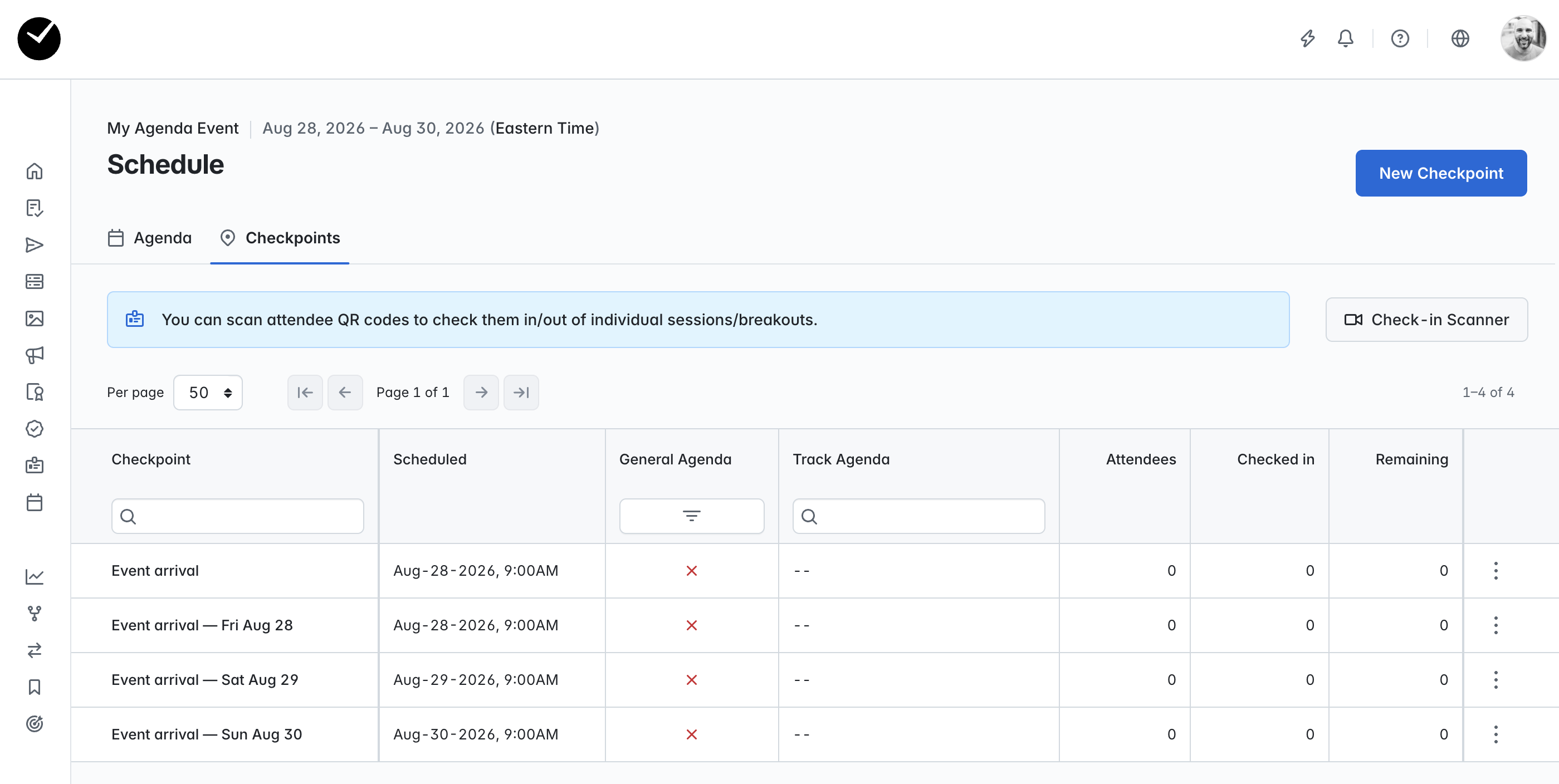The image size is (1559, 784).
Task: Open the paper plane send icon
Action: click(35, 245)
